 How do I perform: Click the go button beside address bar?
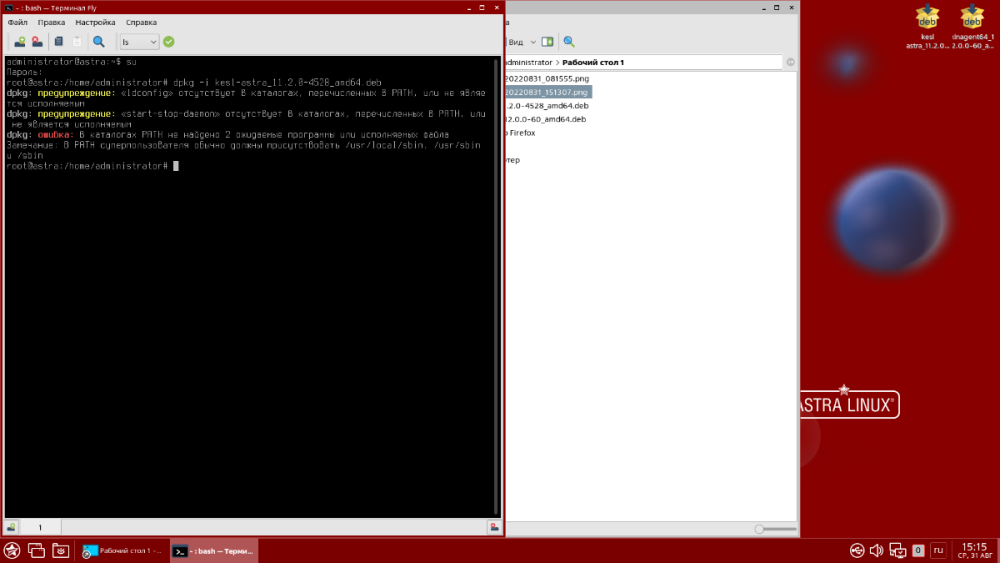pos(790,62)
